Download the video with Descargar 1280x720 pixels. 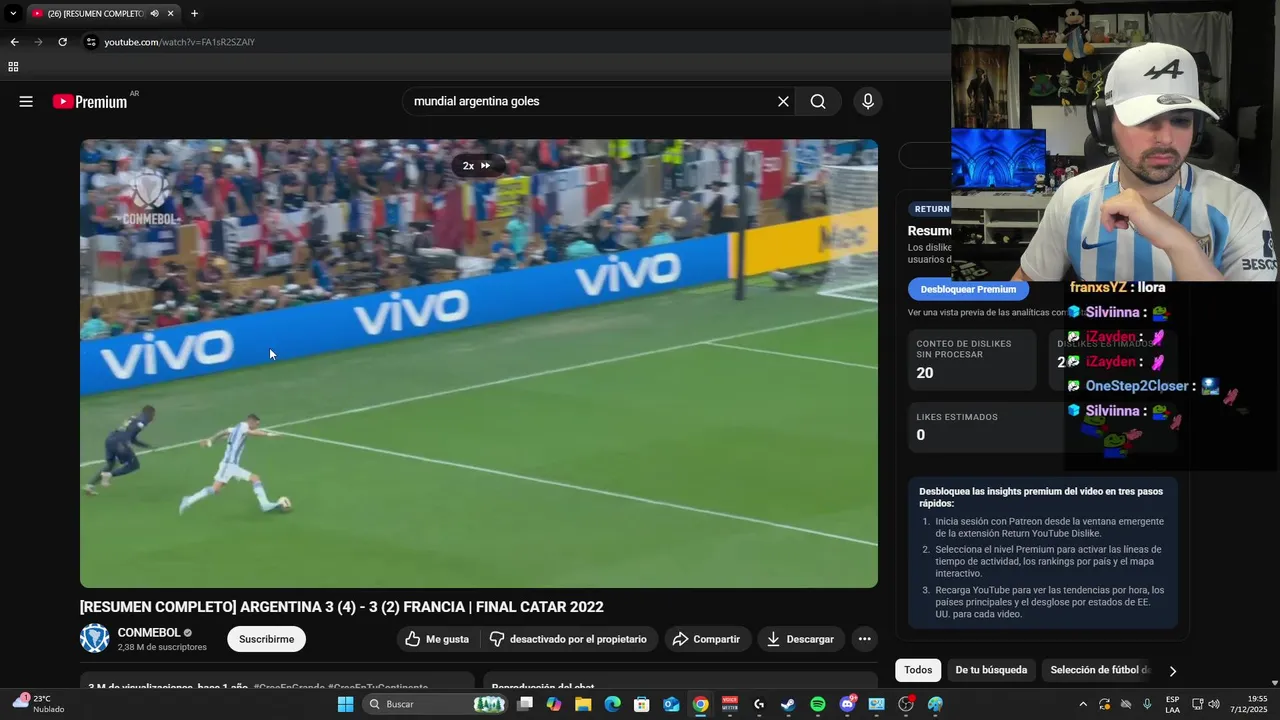click(800, 639)
